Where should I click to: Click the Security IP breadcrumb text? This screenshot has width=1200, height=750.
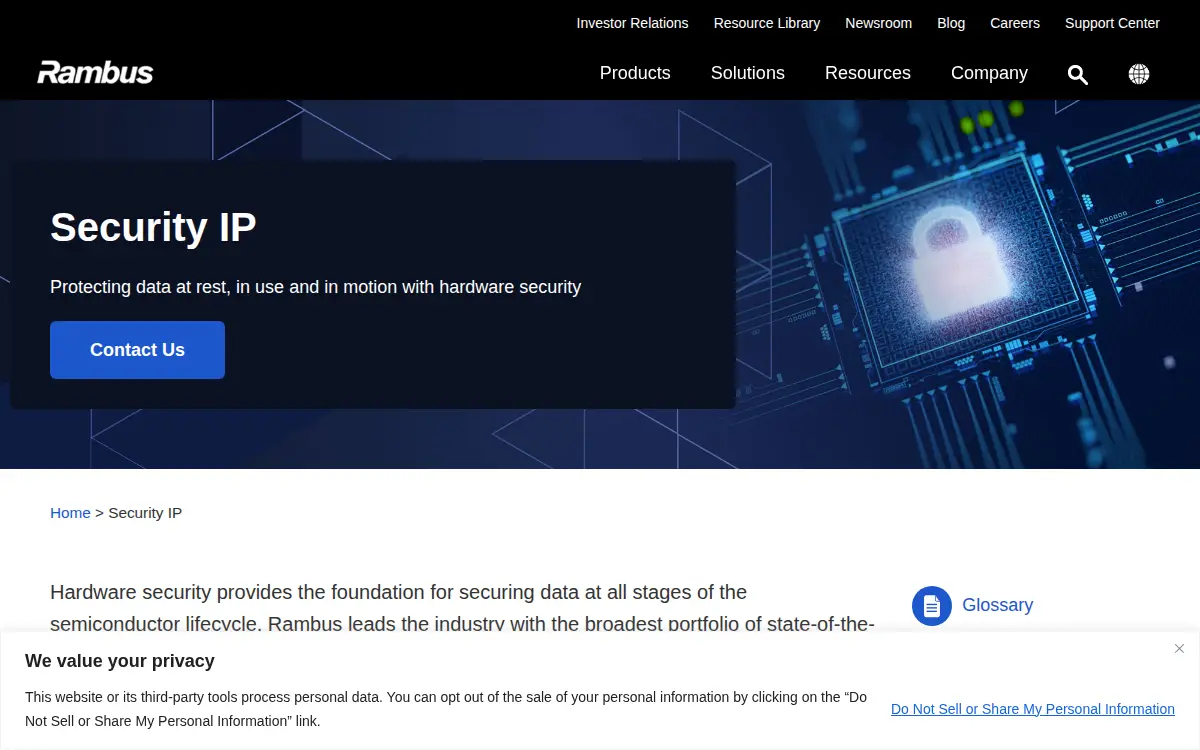(145, 513)
